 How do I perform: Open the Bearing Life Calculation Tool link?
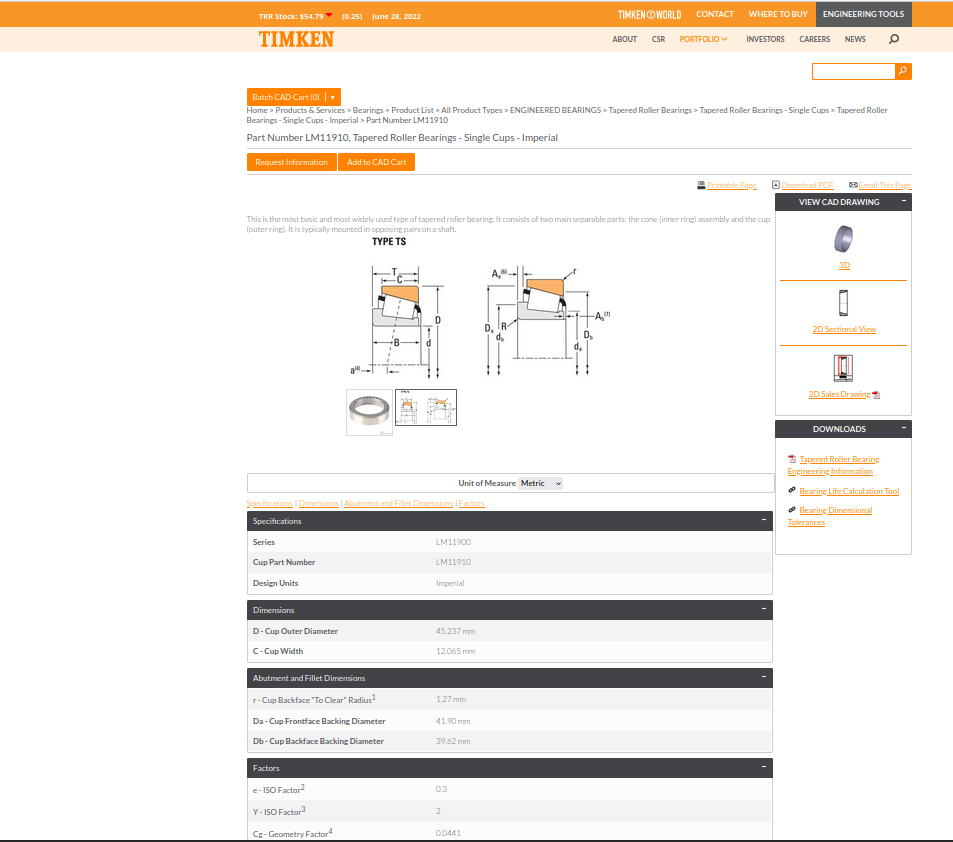848,491
